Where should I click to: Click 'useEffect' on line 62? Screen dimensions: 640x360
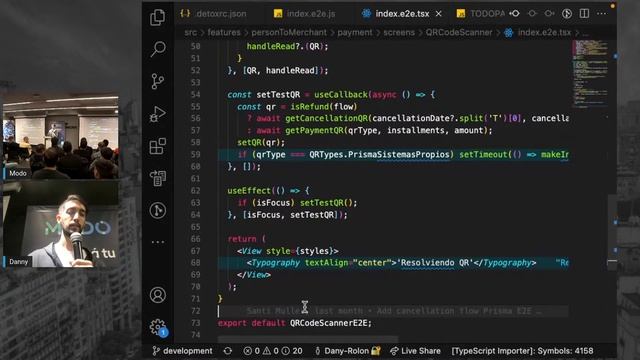pyautogui.click(x=249, y=191)
